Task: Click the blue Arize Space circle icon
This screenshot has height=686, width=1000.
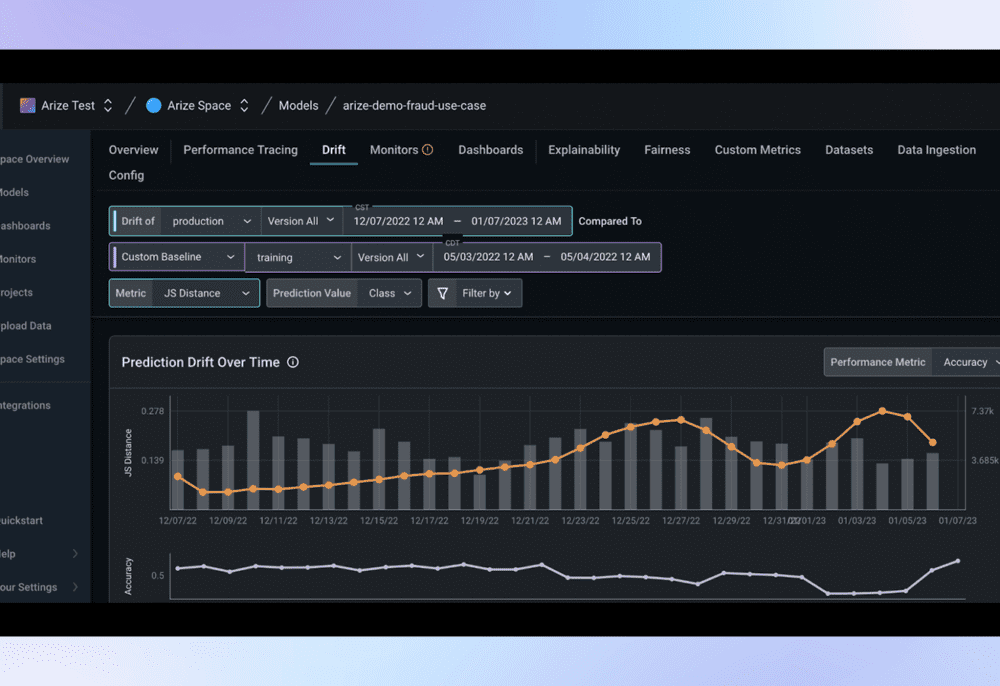Action: (154, 105)
